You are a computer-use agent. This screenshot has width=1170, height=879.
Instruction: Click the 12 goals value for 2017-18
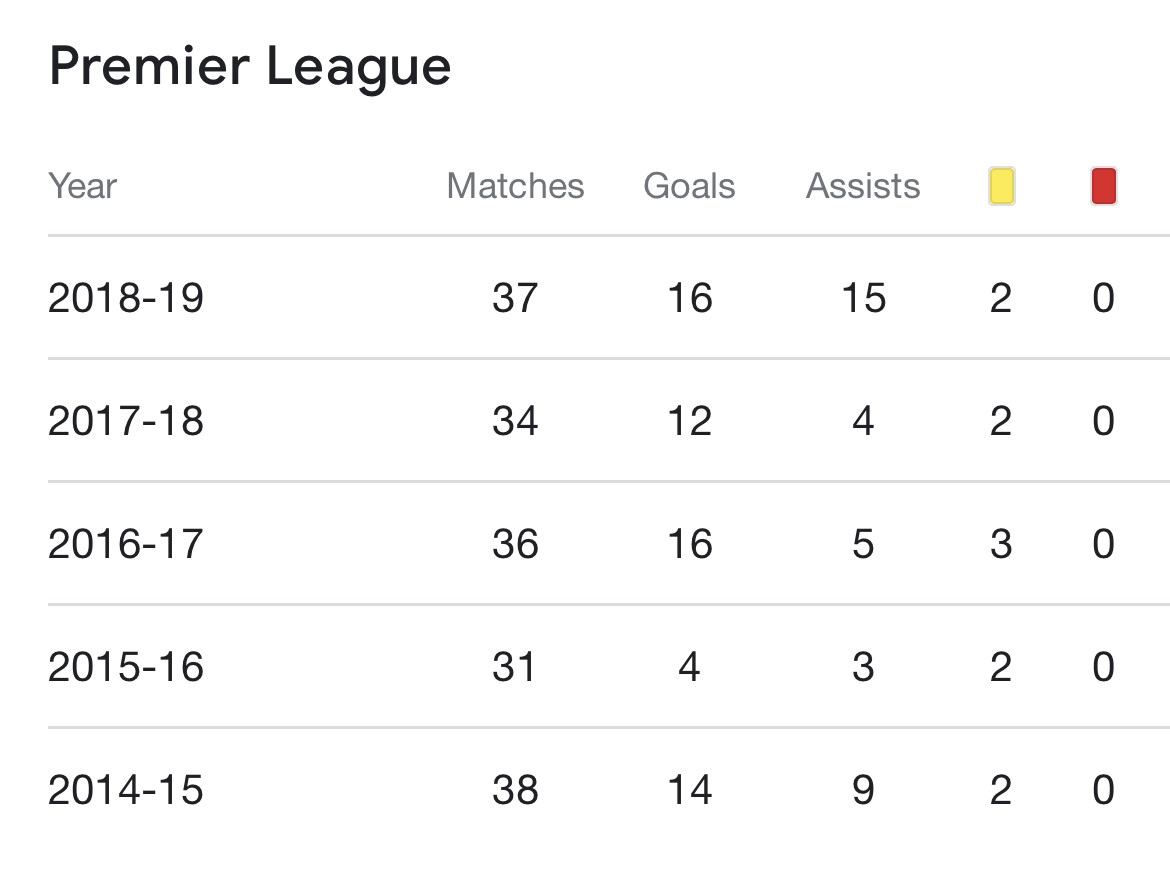coord(689,421)
